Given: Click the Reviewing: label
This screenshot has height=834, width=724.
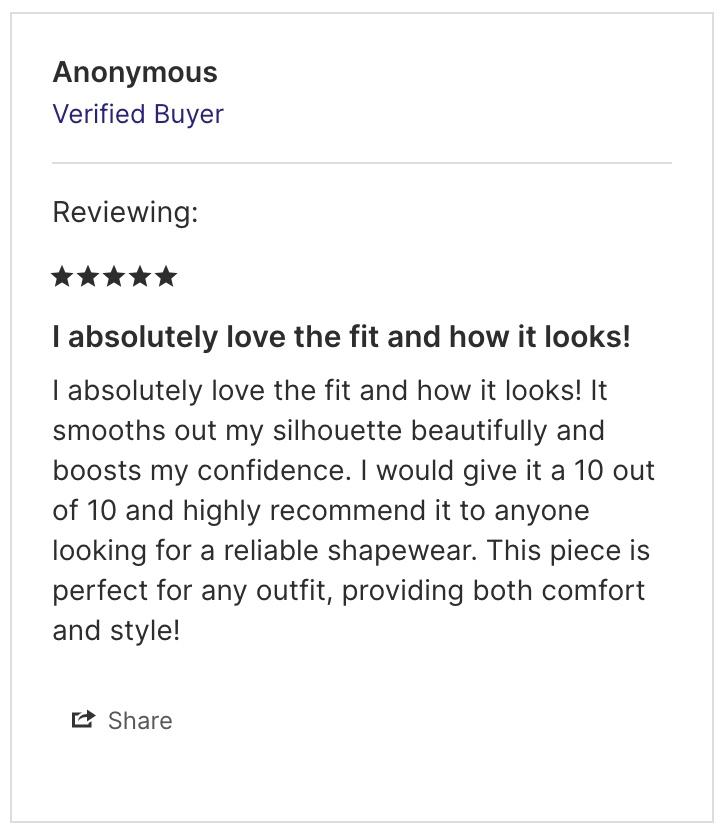Looking at the screenshot, I should pos(125,212).
